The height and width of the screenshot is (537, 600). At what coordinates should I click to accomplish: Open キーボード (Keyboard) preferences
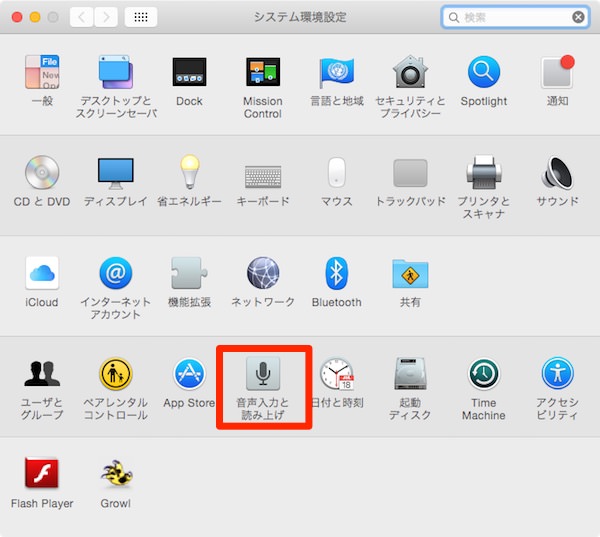(x=263, y=176)
